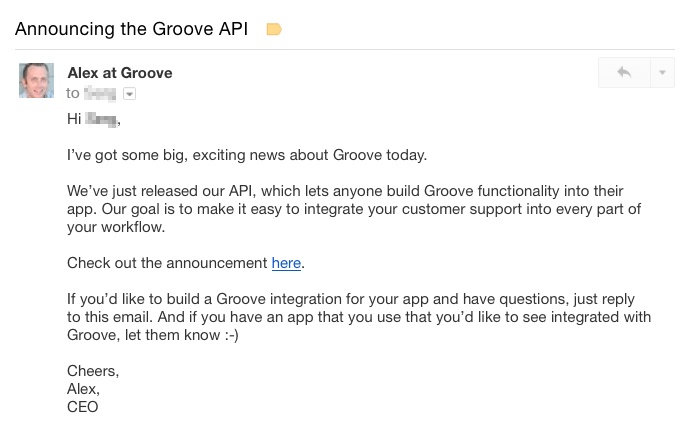Click the reply arrow button
Viewport: 690px width, 430px height.
pos(624,73)
